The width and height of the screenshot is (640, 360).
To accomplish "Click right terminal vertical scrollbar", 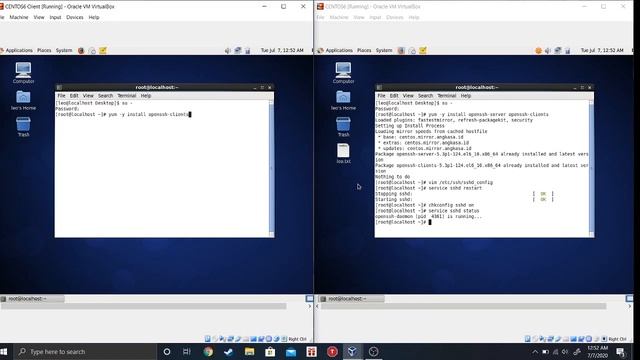I will coord(591,168).
